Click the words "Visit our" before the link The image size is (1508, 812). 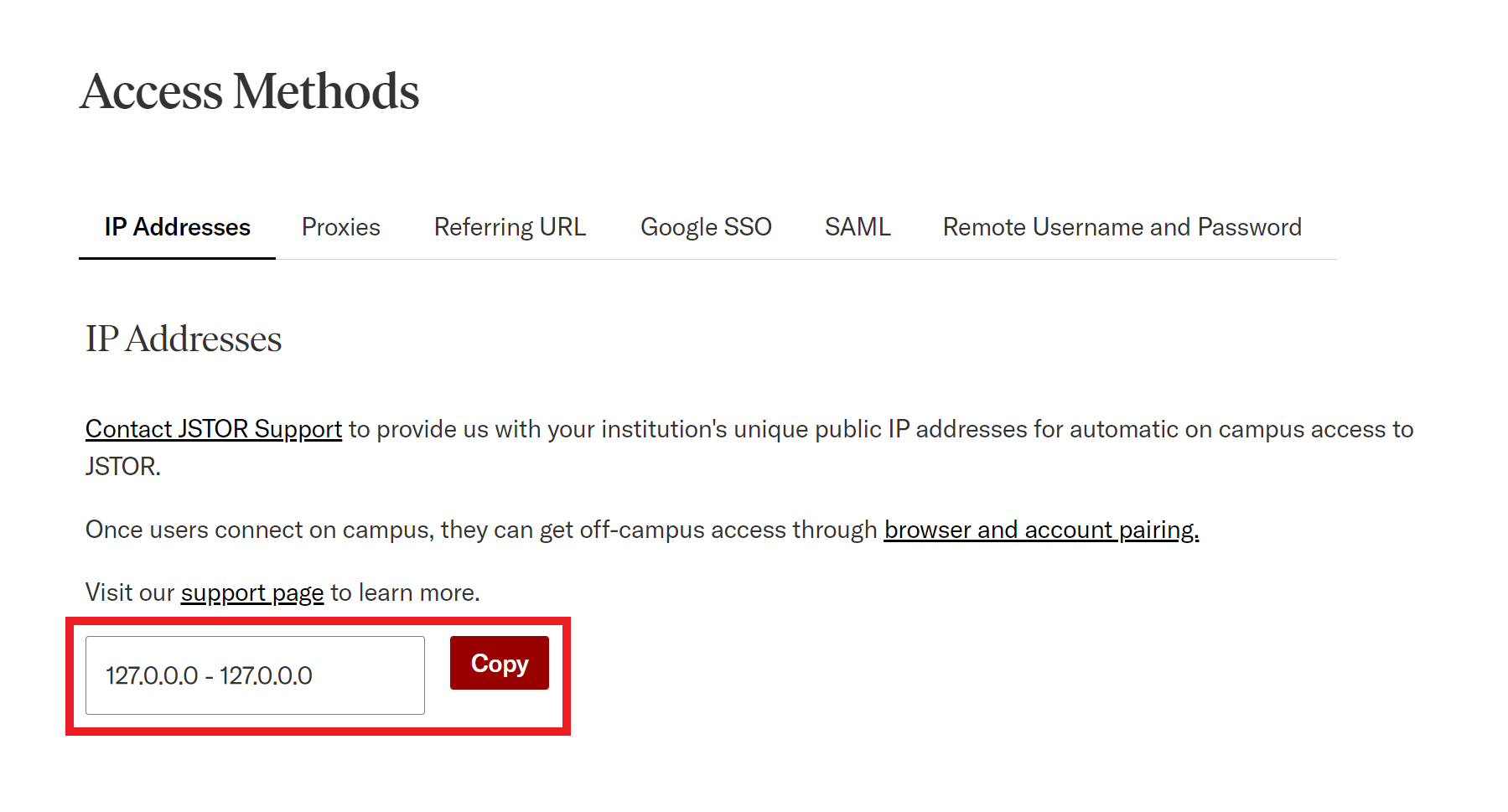coord(130,592)
